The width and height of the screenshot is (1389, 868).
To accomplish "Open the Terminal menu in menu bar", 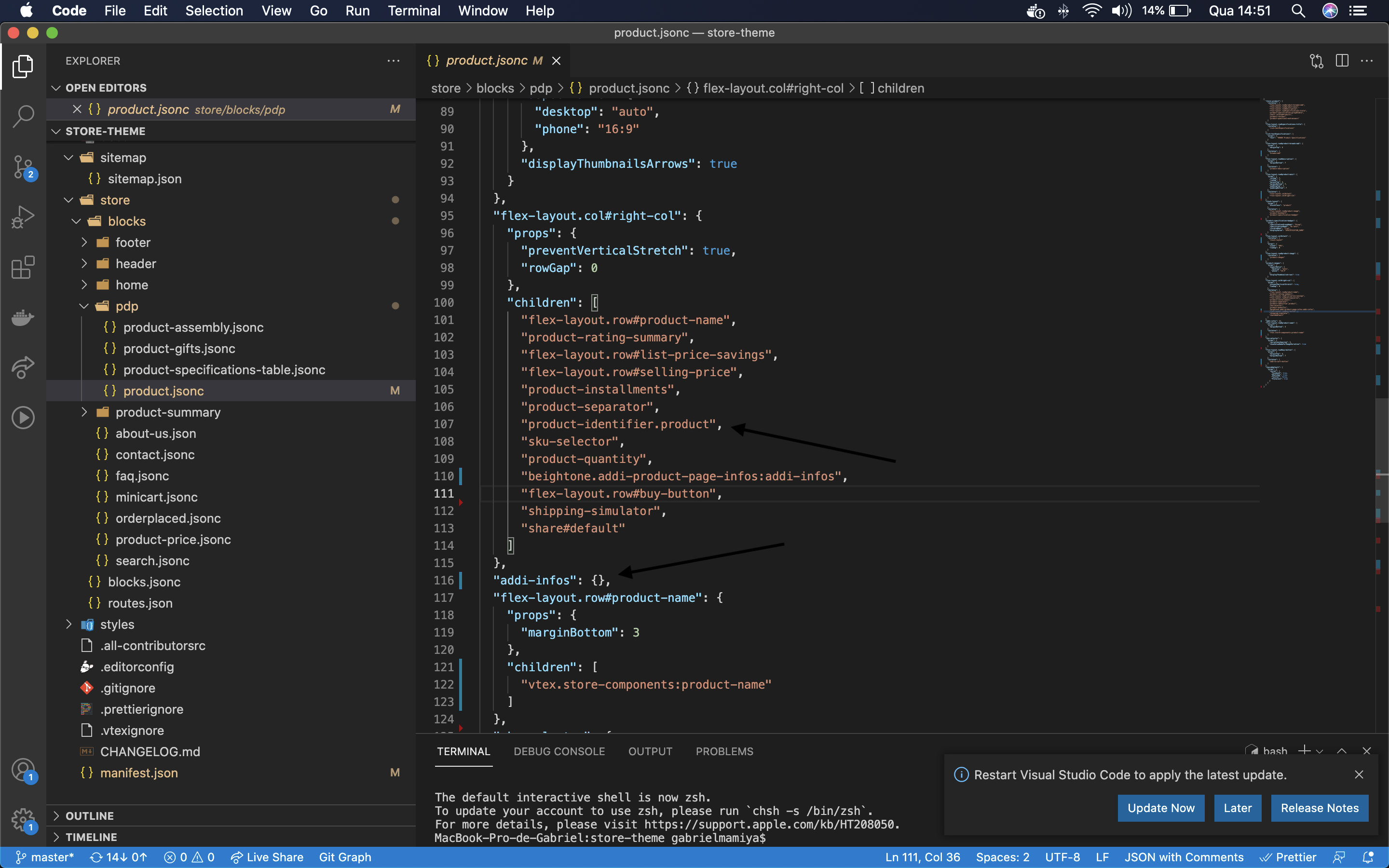I will (413, 11).
